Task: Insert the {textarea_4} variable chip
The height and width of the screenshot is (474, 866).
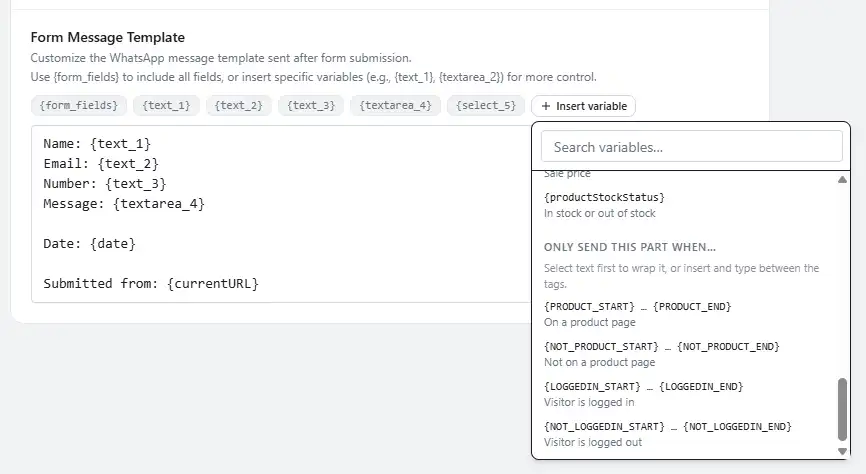Action: (395, 106)
